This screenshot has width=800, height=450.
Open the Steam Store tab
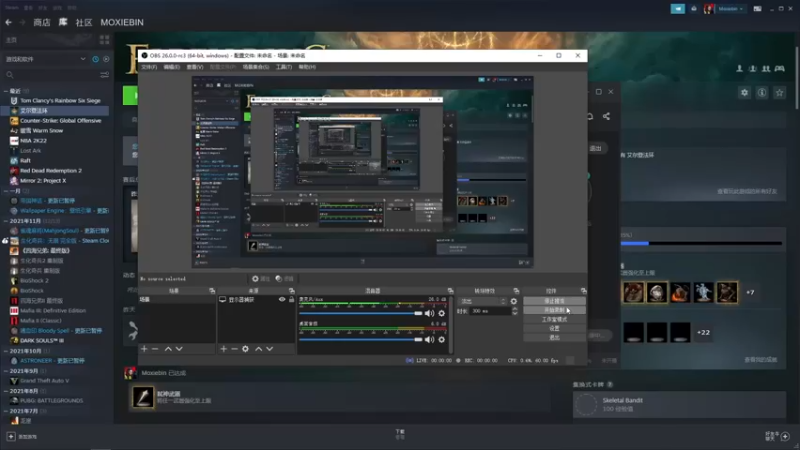click(42, 22)
